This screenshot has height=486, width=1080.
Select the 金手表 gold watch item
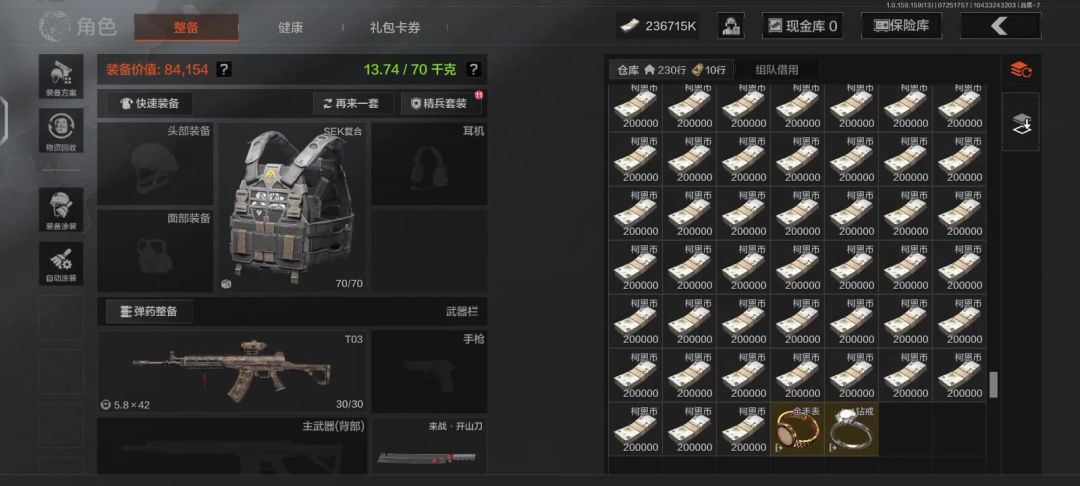(x=797, y=429)
